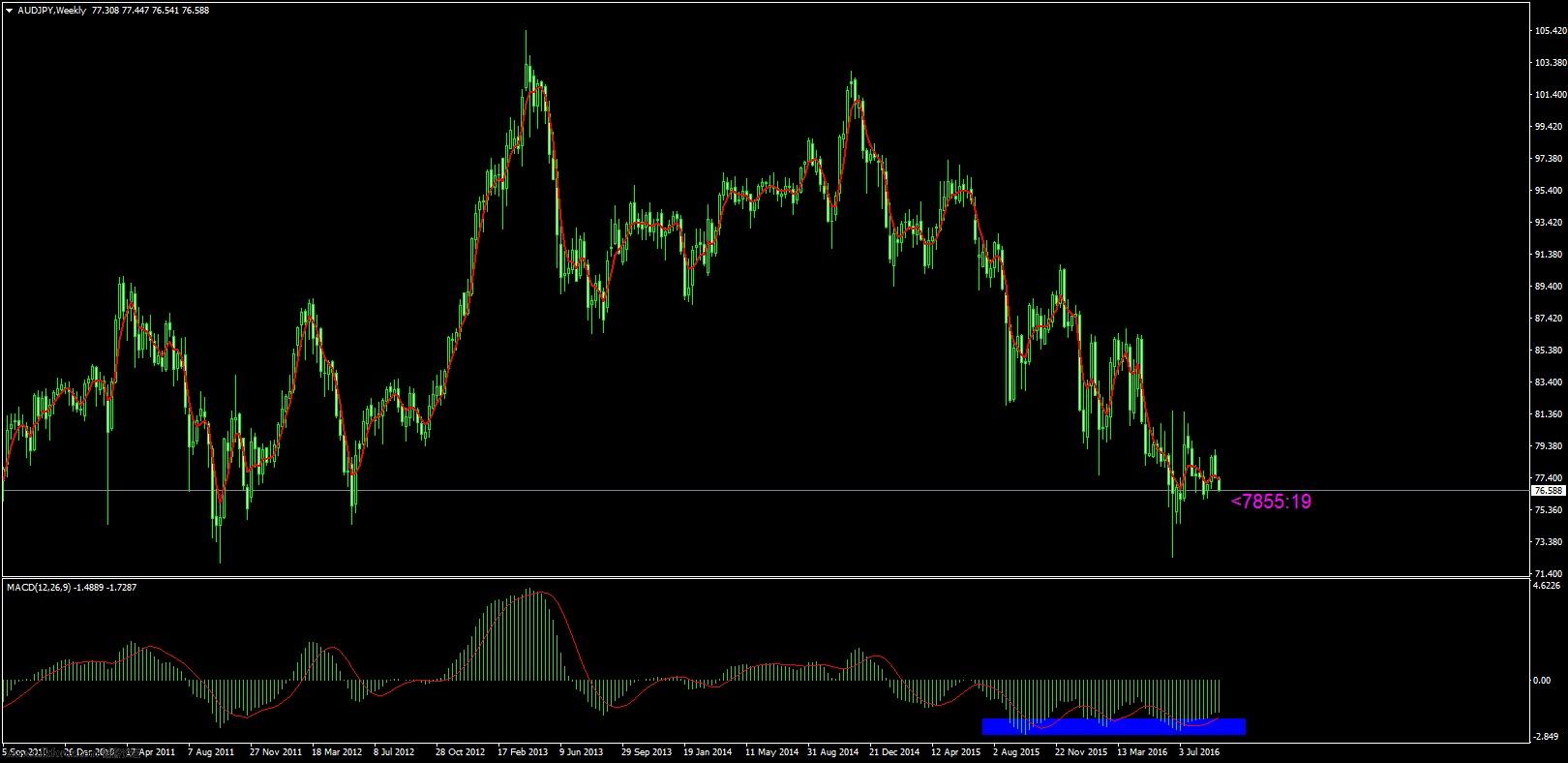
Task: Click the 83.400 price scale label
Action: pyautogui.click(x=1550, y=382)
